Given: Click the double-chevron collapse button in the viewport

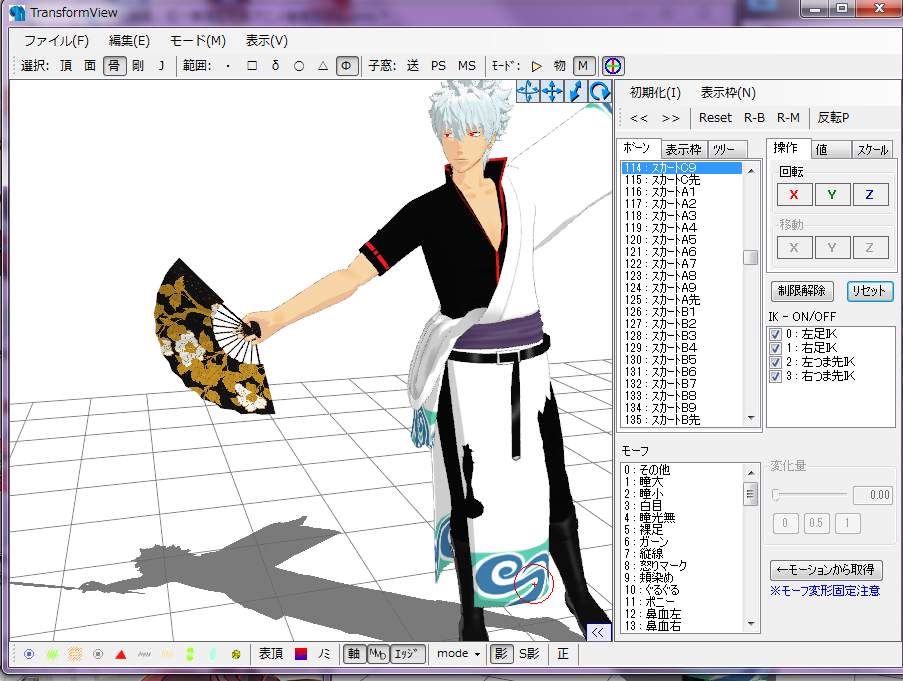Looking at the screenshot, I should [x=598, y=632].
